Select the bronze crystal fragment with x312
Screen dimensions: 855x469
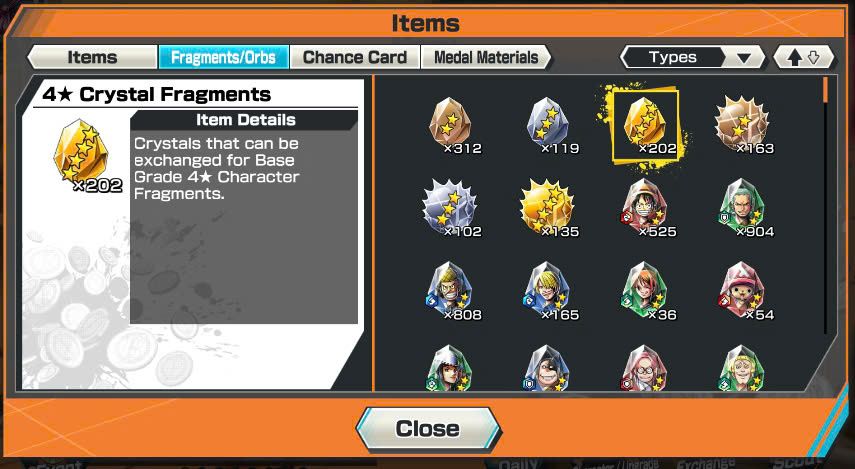450,125
